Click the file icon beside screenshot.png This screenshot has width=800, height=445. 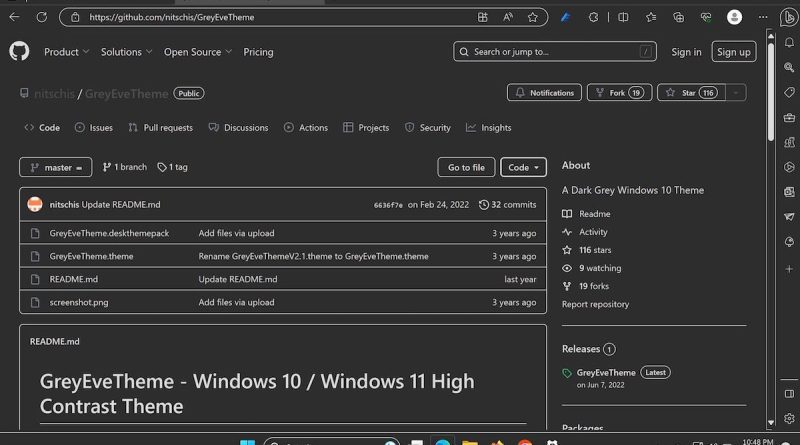click(35, 302)
